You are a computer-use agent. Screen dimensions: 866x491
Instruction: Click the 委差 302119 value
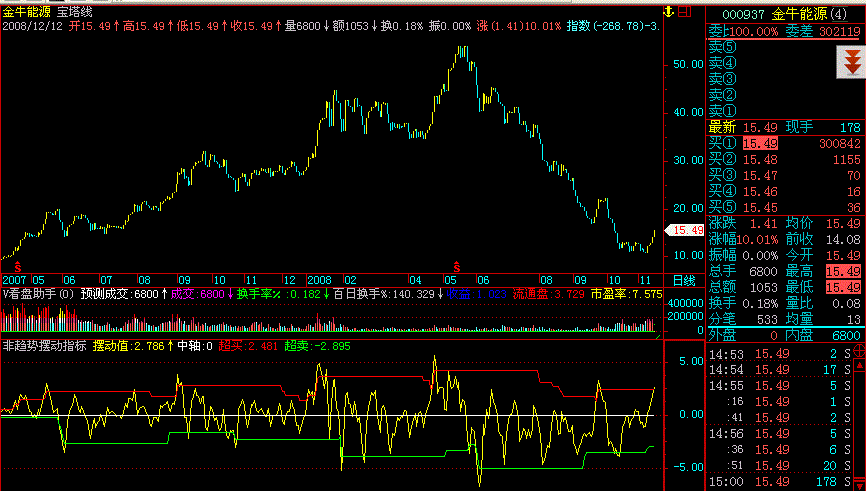pos(839,31)
